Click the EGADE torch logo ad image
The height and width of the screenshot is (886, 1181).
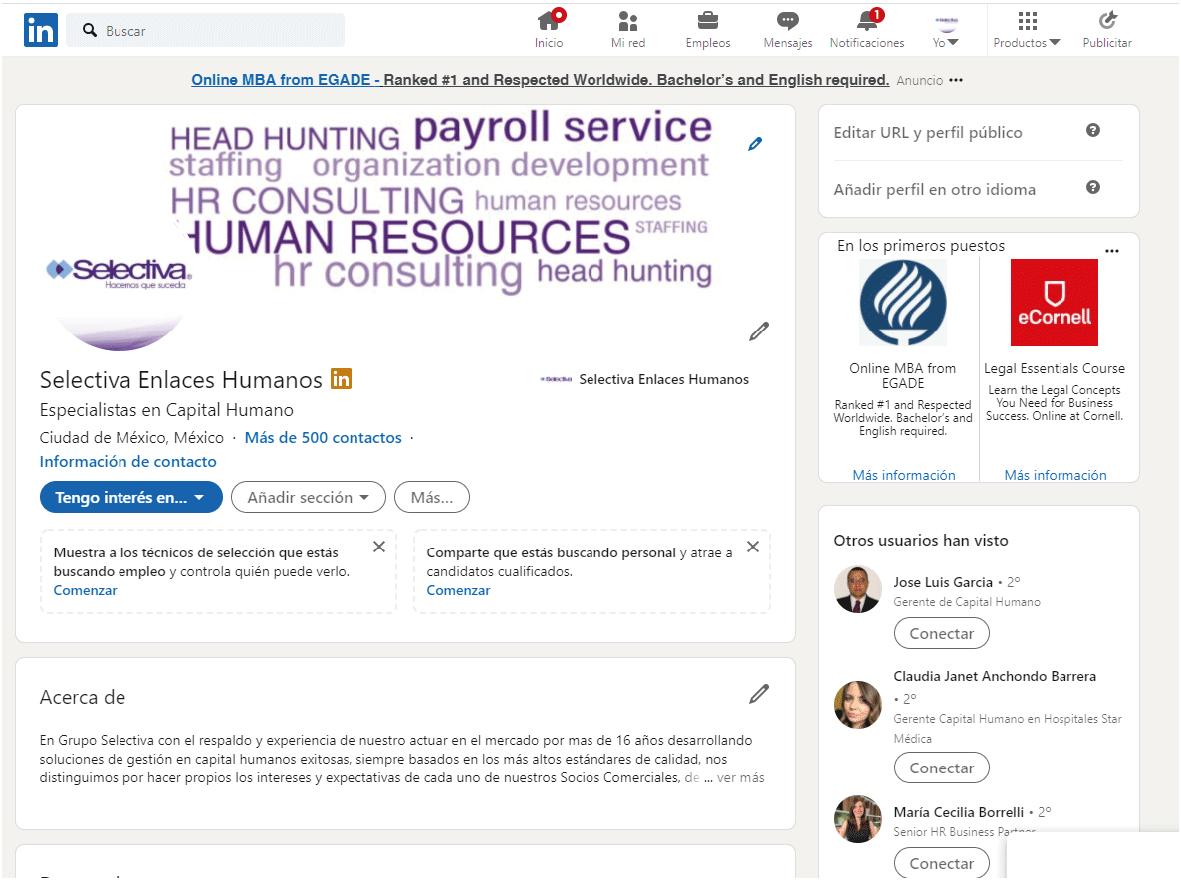[x=903, y=303]
